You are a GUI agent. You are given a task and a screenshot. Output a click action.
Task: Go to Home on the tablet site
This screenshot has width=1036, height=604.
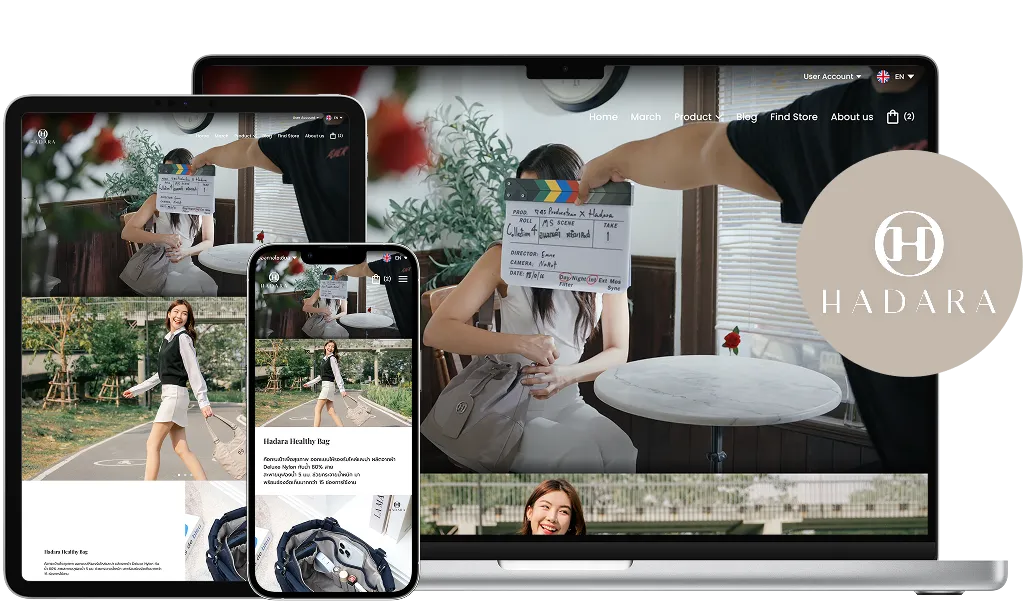[x=202, y=136]
